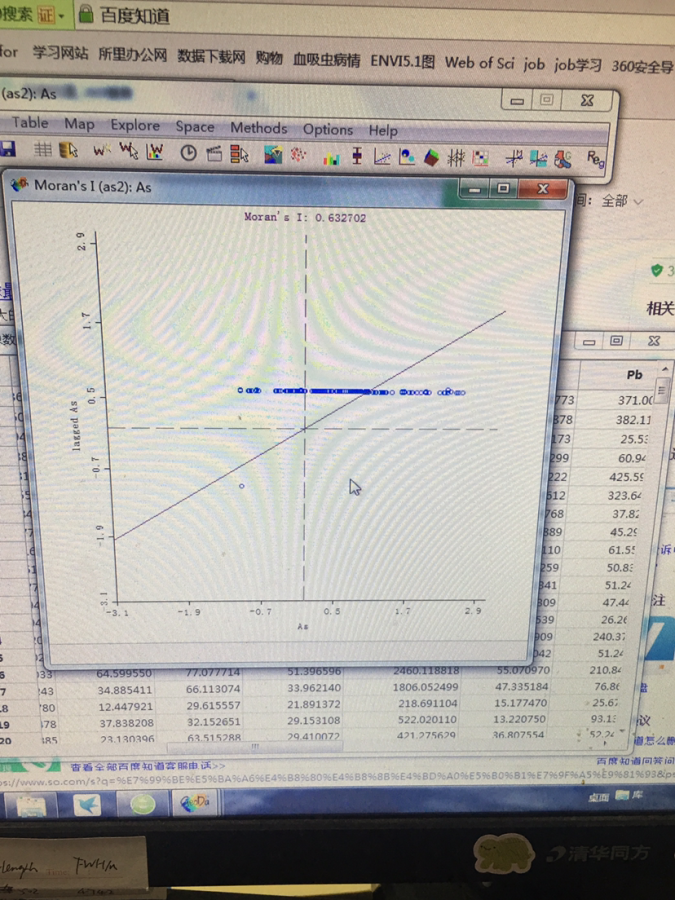Maximize the Moran's I window
This screenshot has width=675, height=900.
(503, 189)
